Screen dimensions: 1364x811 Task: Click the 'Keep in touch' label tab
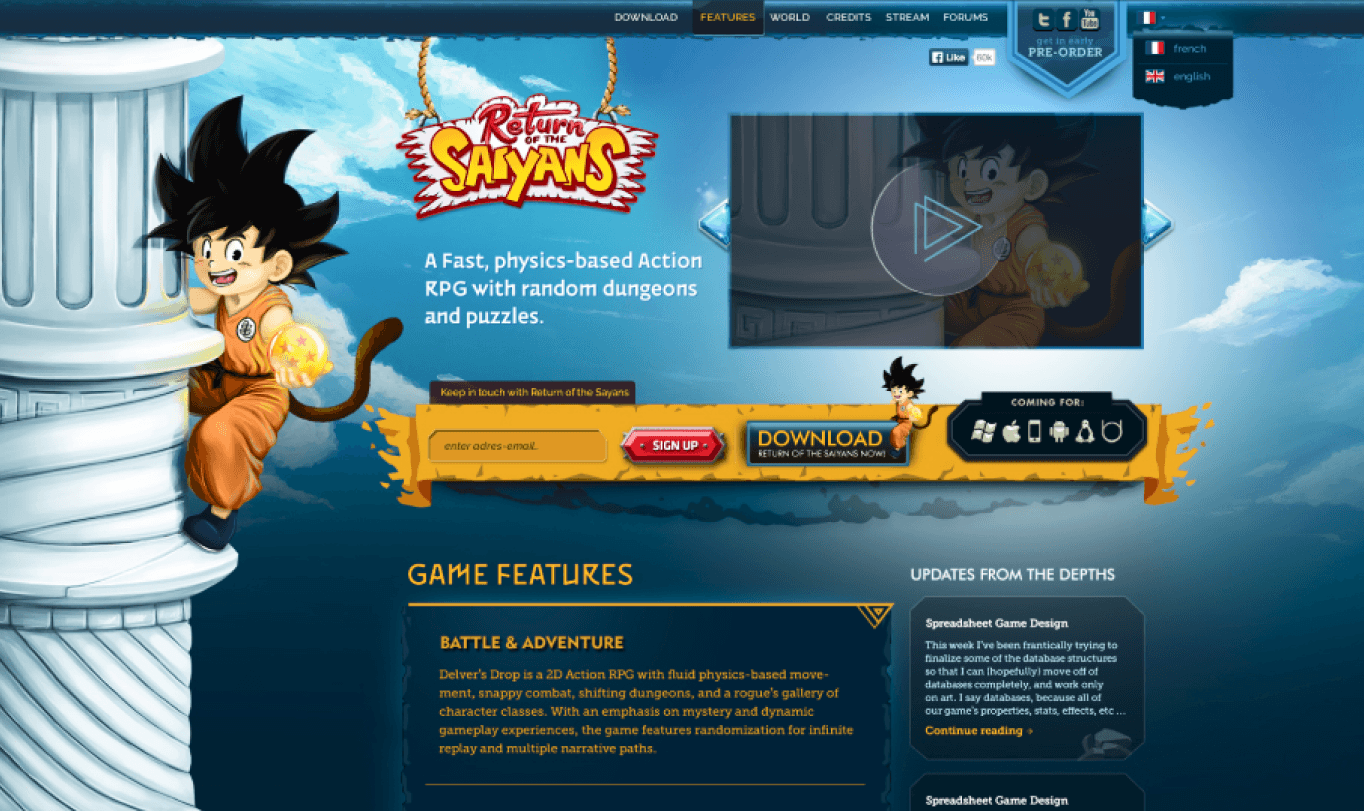(x=533, y=392)
